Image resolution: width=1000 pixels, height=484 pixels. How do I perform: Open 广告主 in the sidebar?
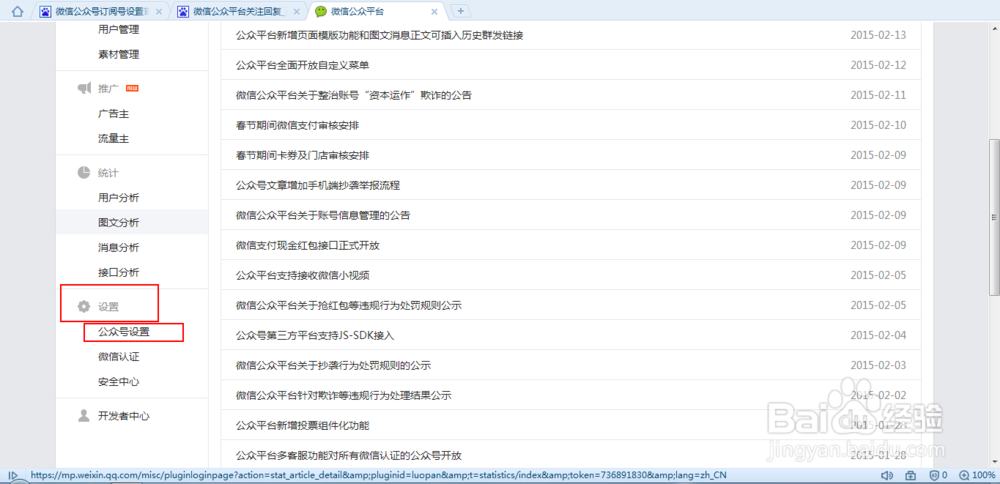click(x=114, y=114)
